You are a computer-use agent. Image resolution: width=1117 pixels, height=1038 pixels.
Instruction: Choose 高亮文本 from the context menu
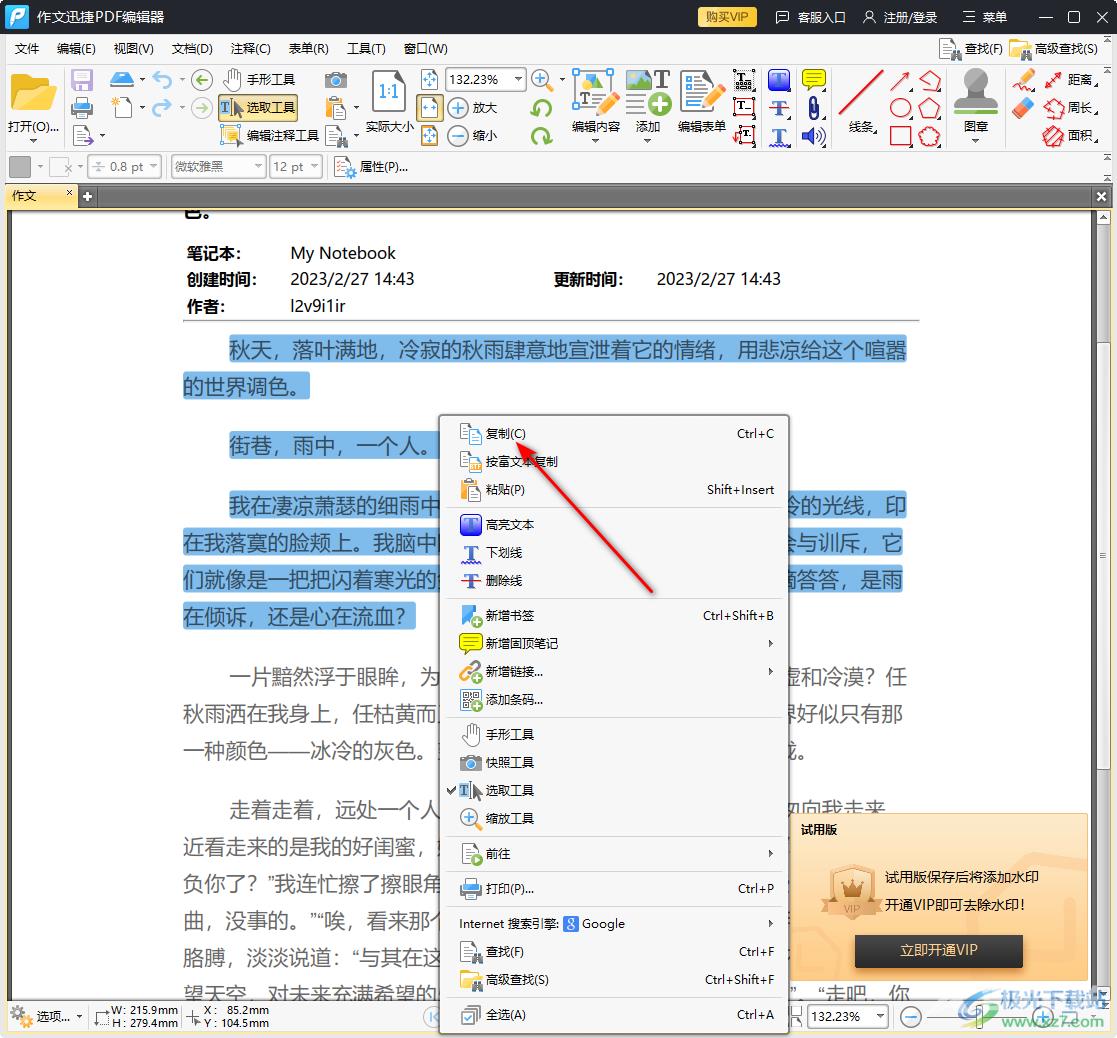(x=614, y=524)
